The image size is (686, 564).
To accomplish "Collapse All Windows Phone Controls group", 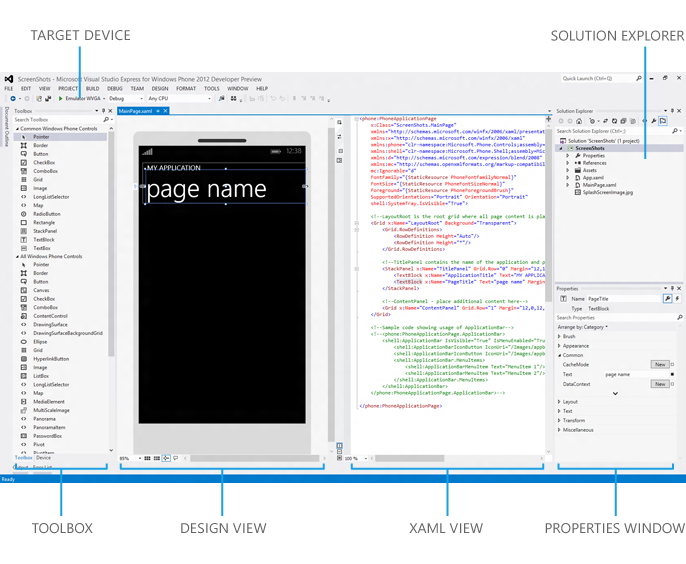I will pyautogui.click(x=18, y=256).
